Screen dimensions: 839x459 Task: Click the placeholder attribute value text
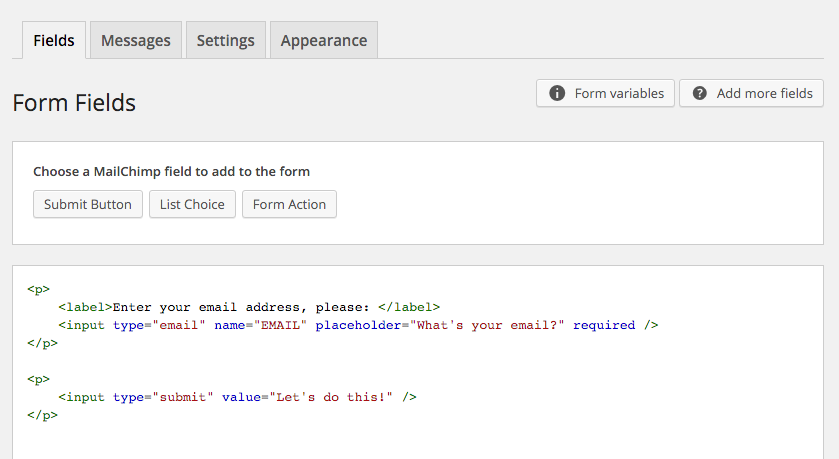point(487,325)
